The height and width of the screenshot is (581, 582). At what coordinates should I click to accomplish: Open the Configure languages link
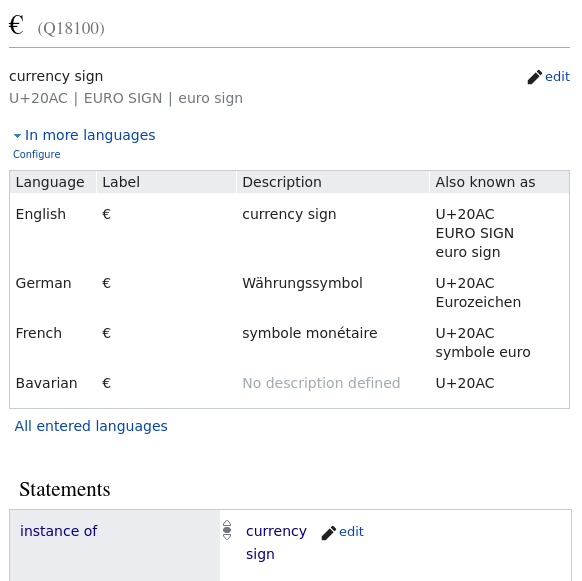coord(36,154)
